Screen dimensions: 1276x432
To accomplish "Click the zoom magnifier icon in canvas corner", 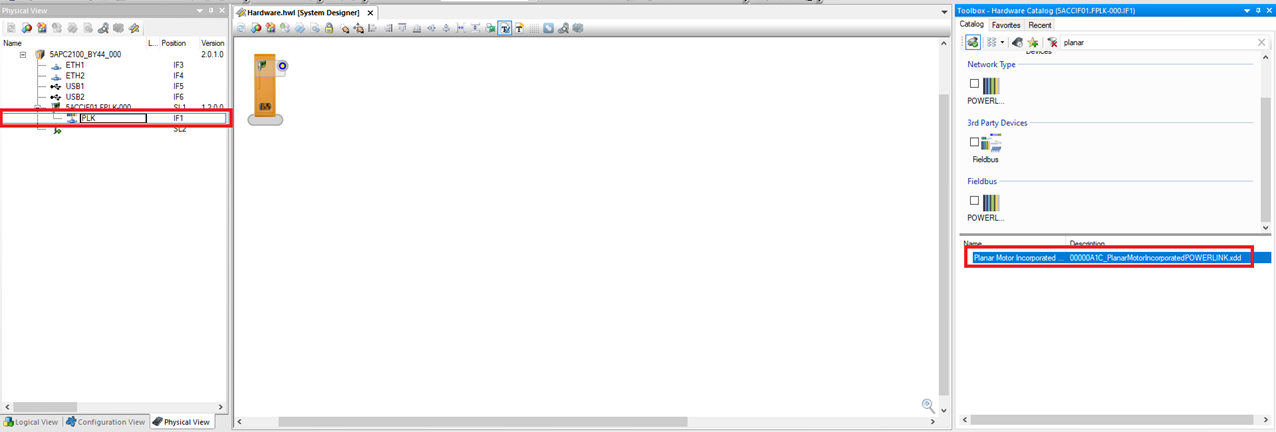I will tap(929, 405).
